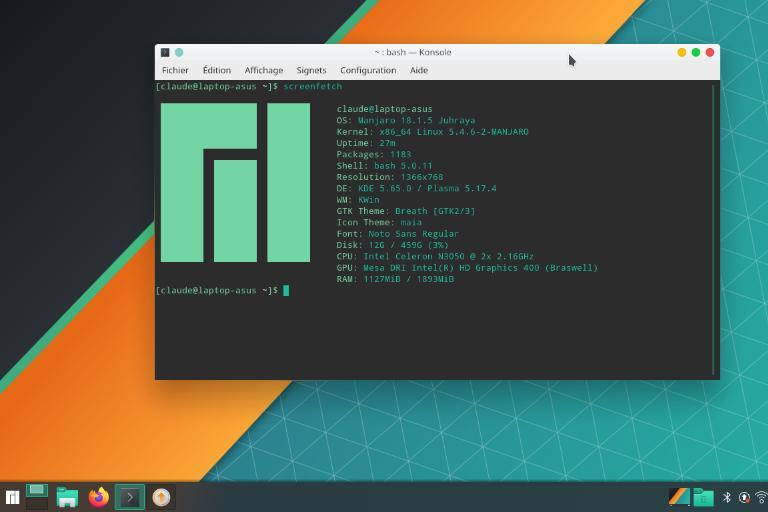768x512 pixels.
Task: Click the 'Icon Theme: maia' line
Action: click(379, 222)
